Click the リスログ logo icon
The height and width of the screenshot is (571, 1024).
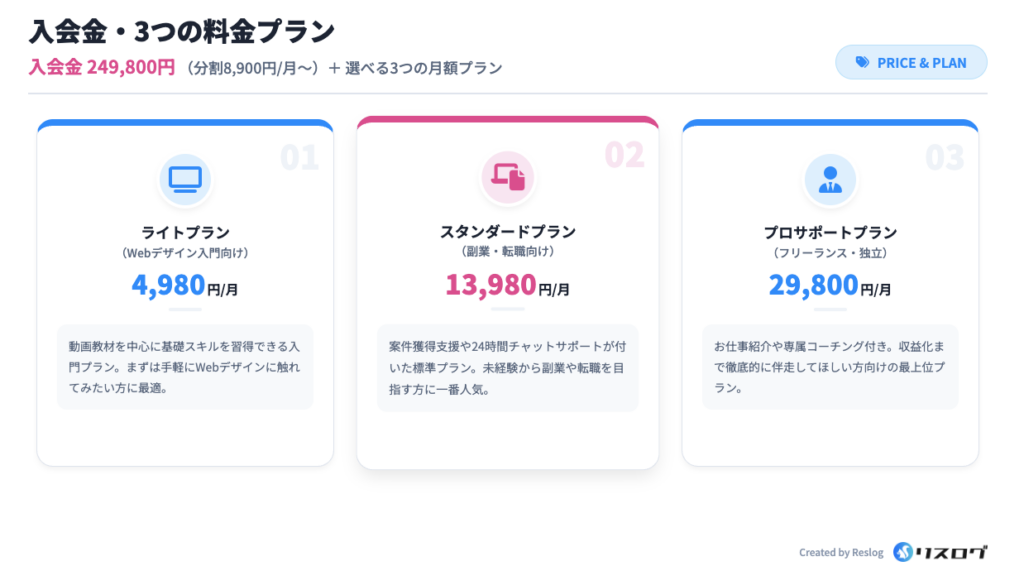904,552
